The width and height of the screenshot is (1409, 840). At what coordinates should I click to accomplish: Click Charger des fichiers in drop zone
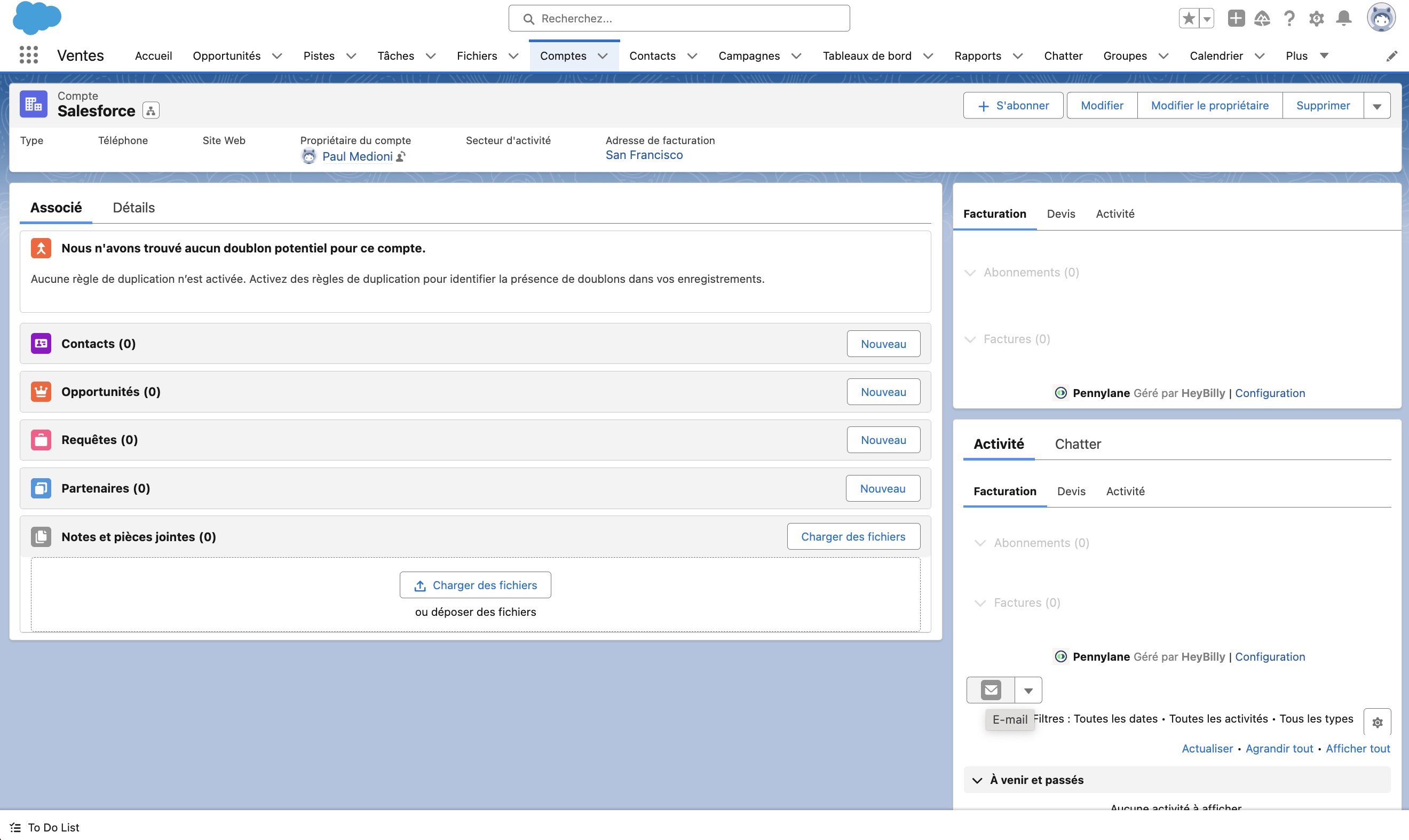475,585
